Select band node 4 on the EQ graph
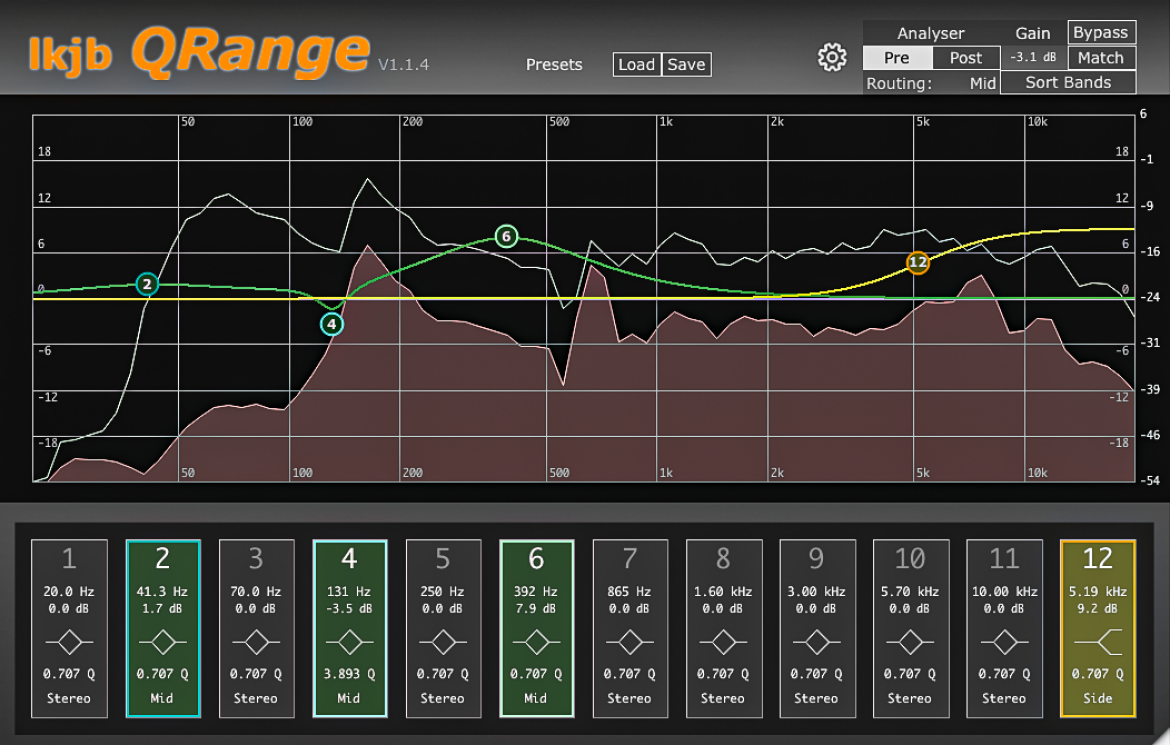The height and width of the screenshot is (745, 1170). (x=332, y=324)
